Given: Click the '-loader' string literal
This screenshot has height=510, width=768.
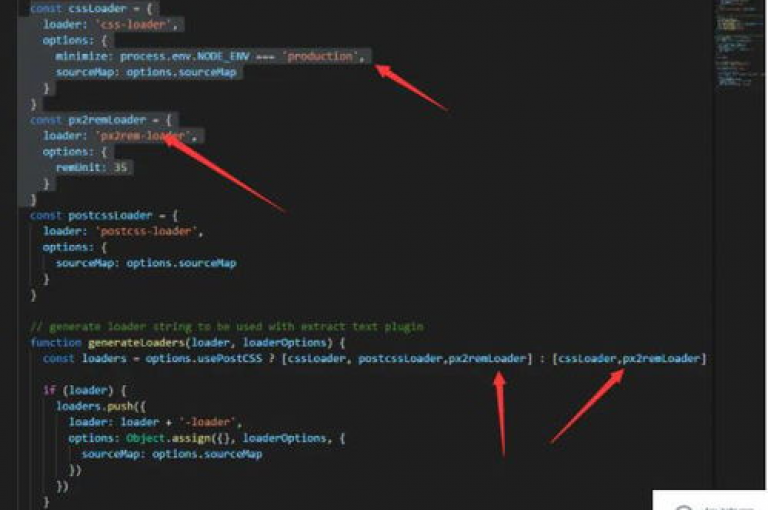Looking at the screenshot, I should (x=208, y=422).
